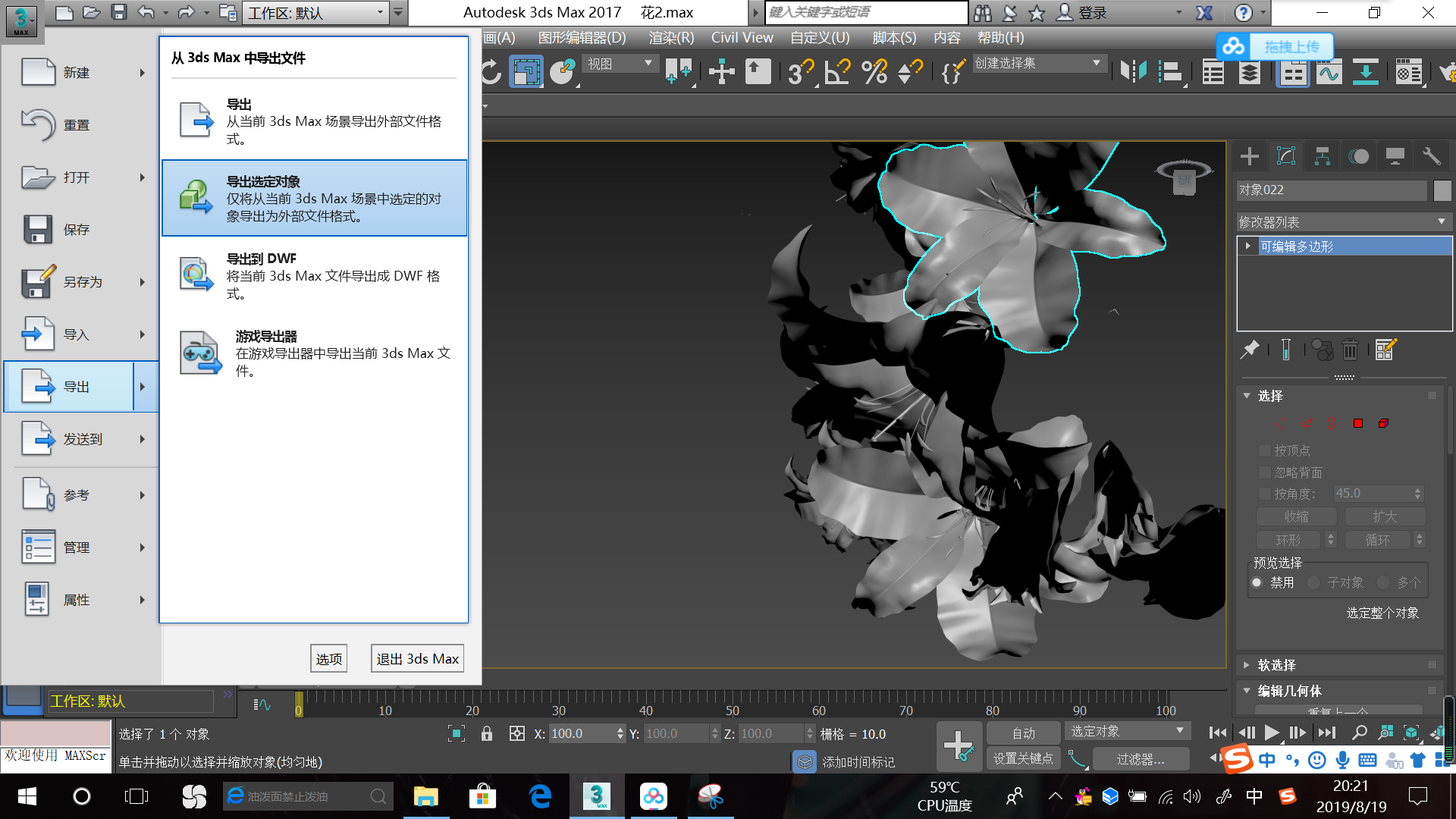
Task: Open the Create panel
Action: (x=1249, y=155)
